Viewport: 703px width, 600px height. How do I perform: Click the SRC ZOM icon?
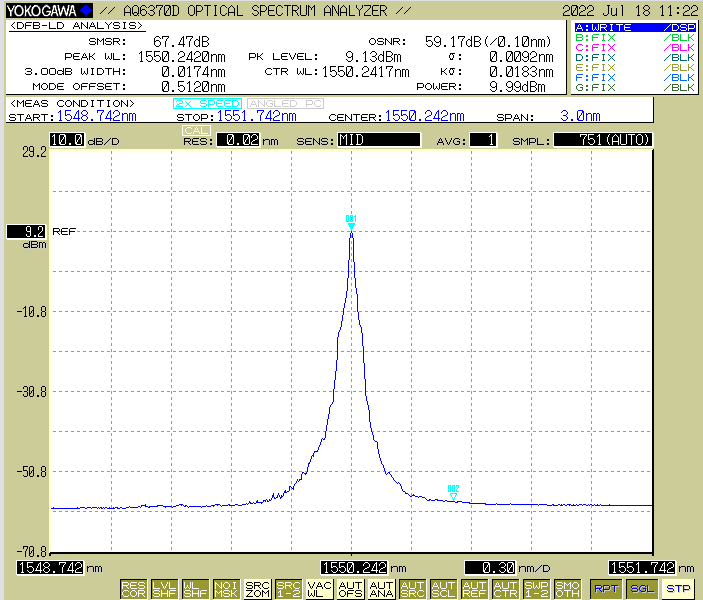(x=257, y=589)
